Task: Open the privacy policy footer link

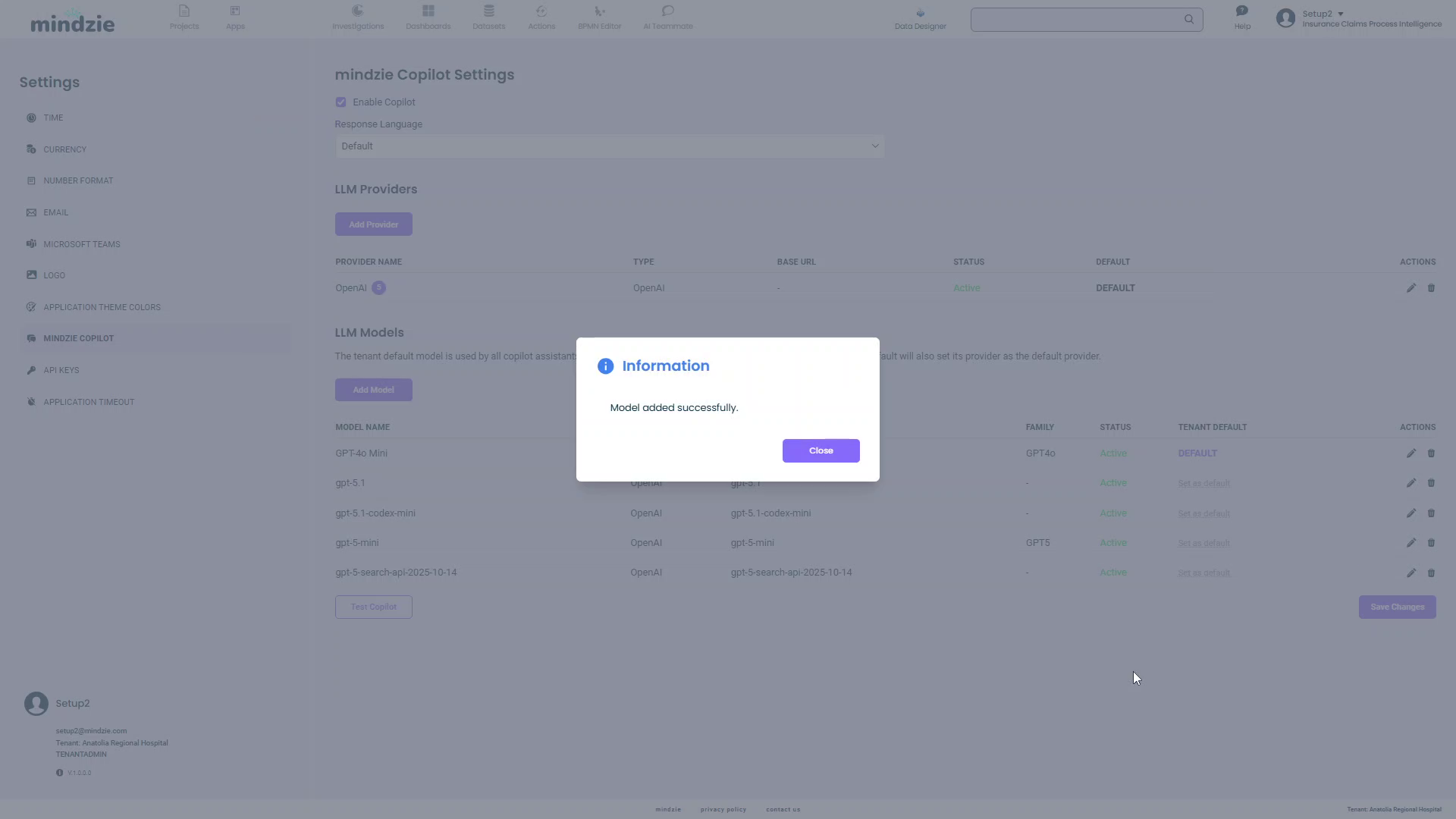Action: [723, 809]
